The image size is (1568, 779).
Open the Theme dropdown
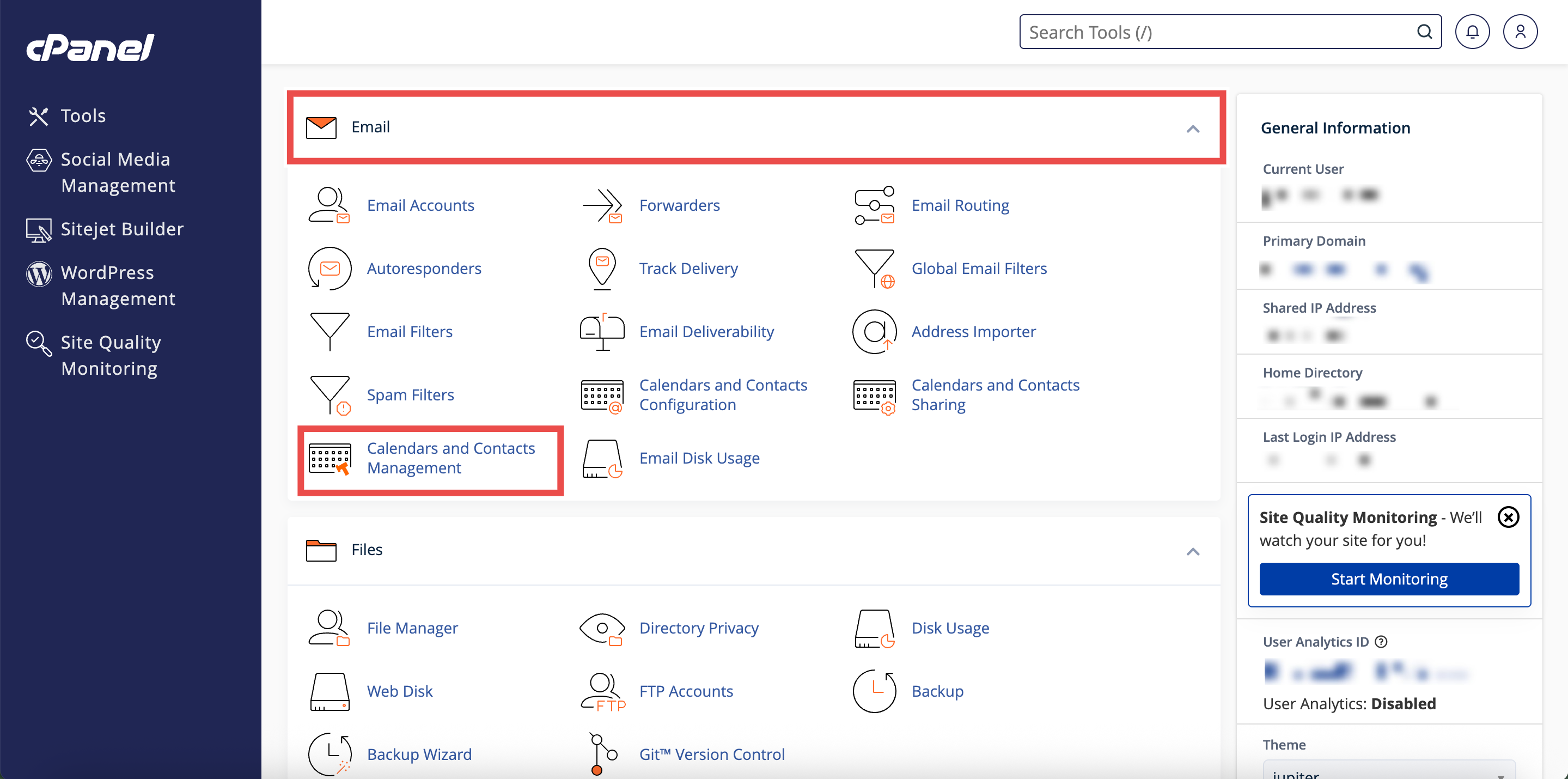1388,772
